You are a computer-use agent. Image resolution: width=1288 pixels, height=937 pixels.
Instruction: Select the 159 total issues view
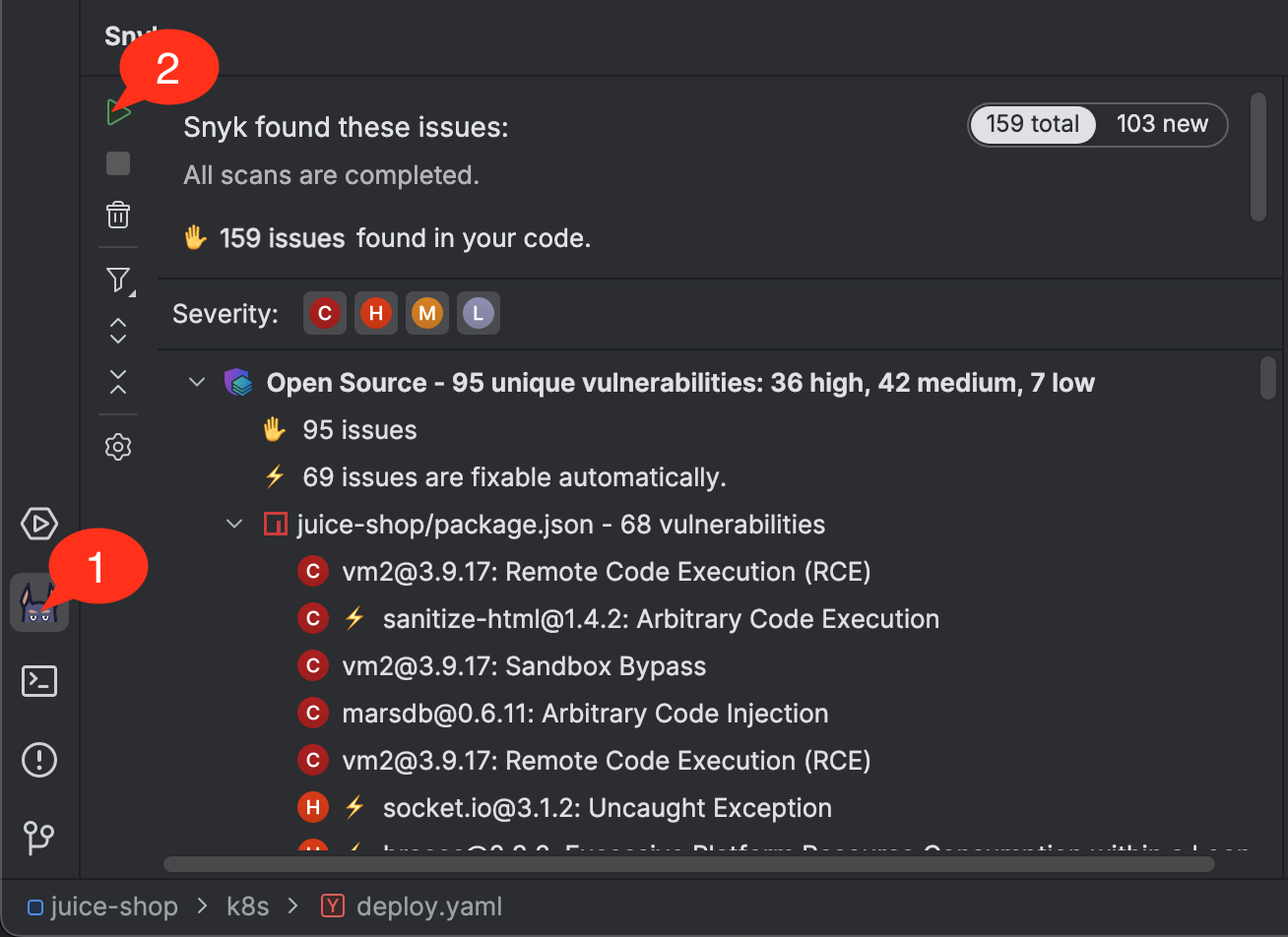[1033, 124]
